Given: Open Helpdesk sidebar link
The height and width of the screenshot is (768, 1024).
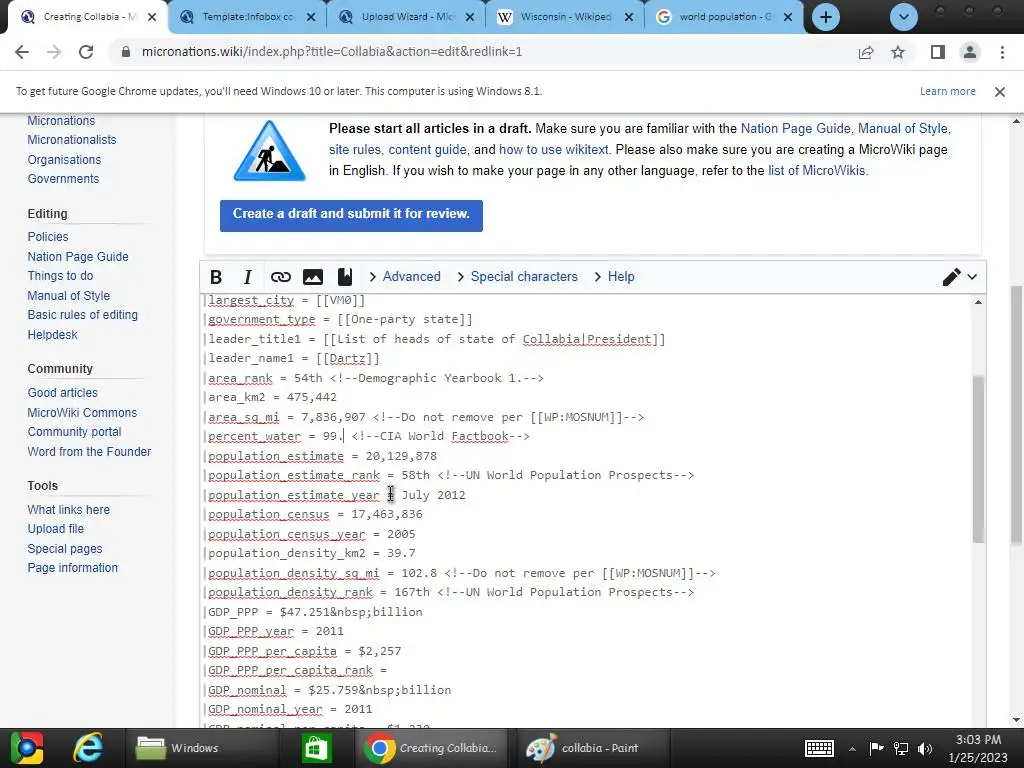Looking at the screenshot, I should pyautogui.click(x=52, y=334).
